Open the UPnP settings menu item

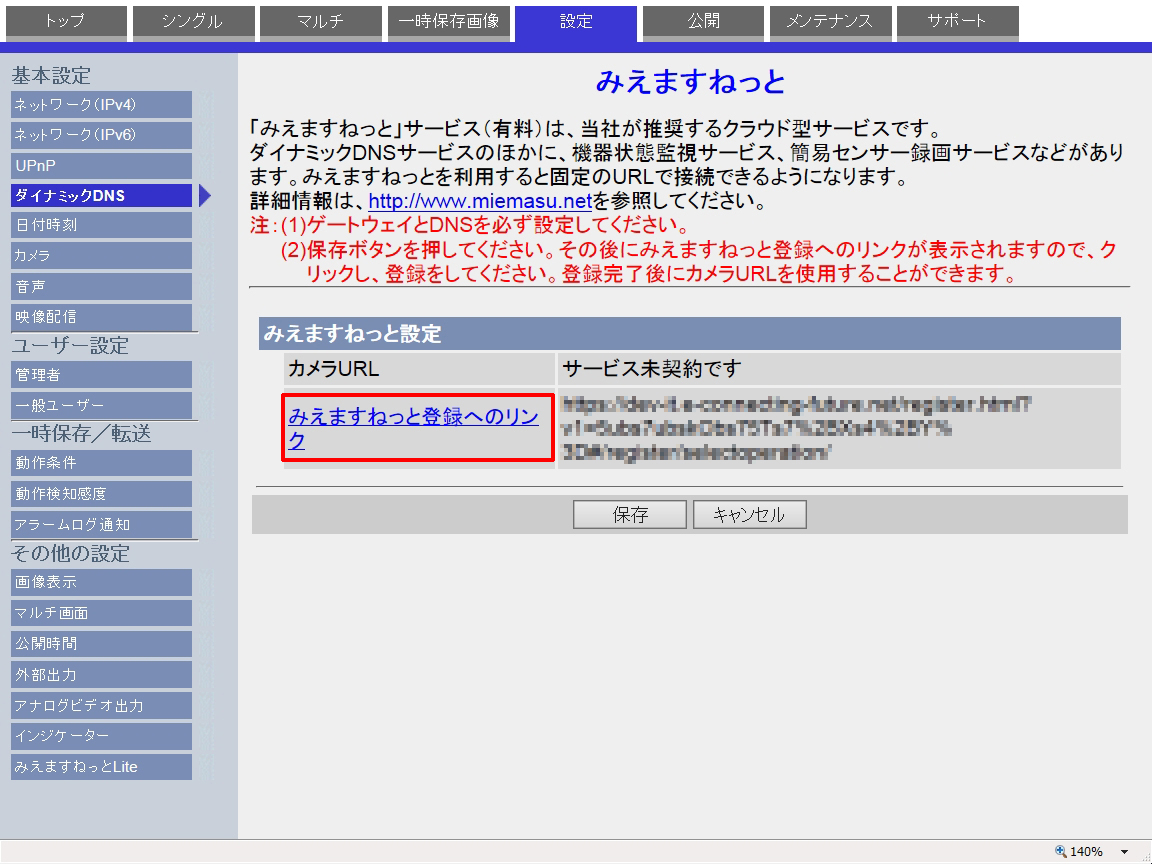[101, 165]
